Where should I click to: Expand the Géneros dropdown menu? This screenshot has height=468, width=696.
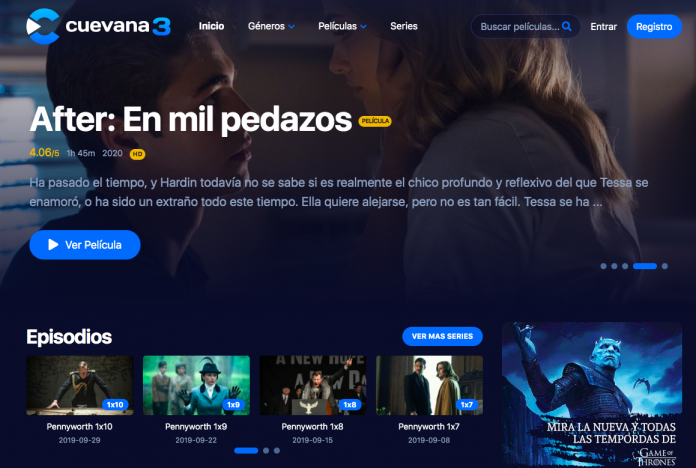tap(271, 26)
